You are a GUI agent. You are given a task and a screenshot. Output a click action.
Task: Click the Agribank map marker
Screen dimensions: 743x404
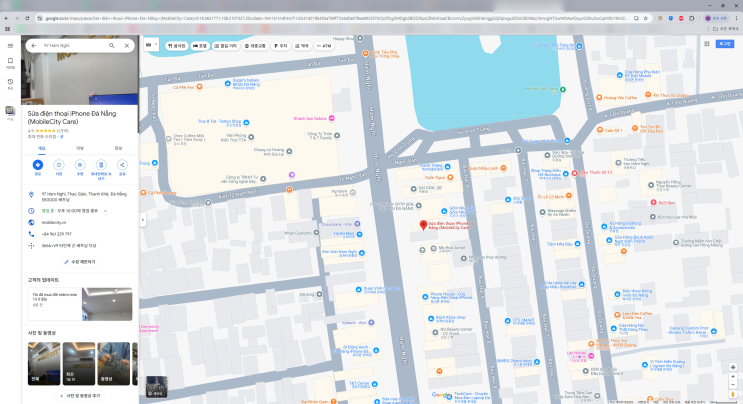pyautogui.click(x=353, y=193)
